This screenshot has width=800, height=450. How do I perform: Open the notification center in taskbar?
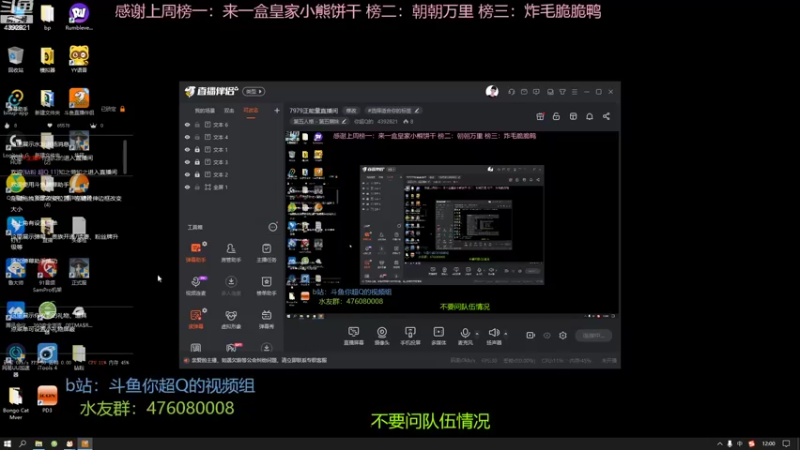pos(787,444)
